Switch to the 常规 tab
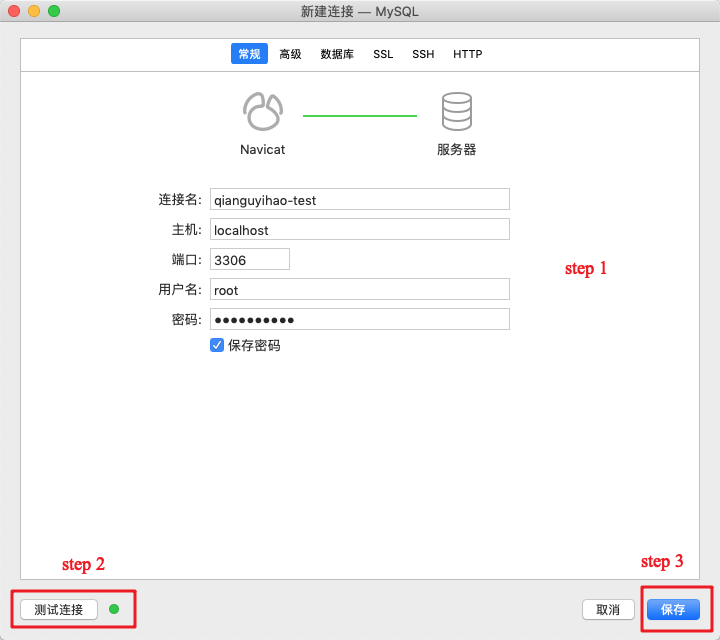This screenshot has width=720, height=640. (x=249, y=54)
